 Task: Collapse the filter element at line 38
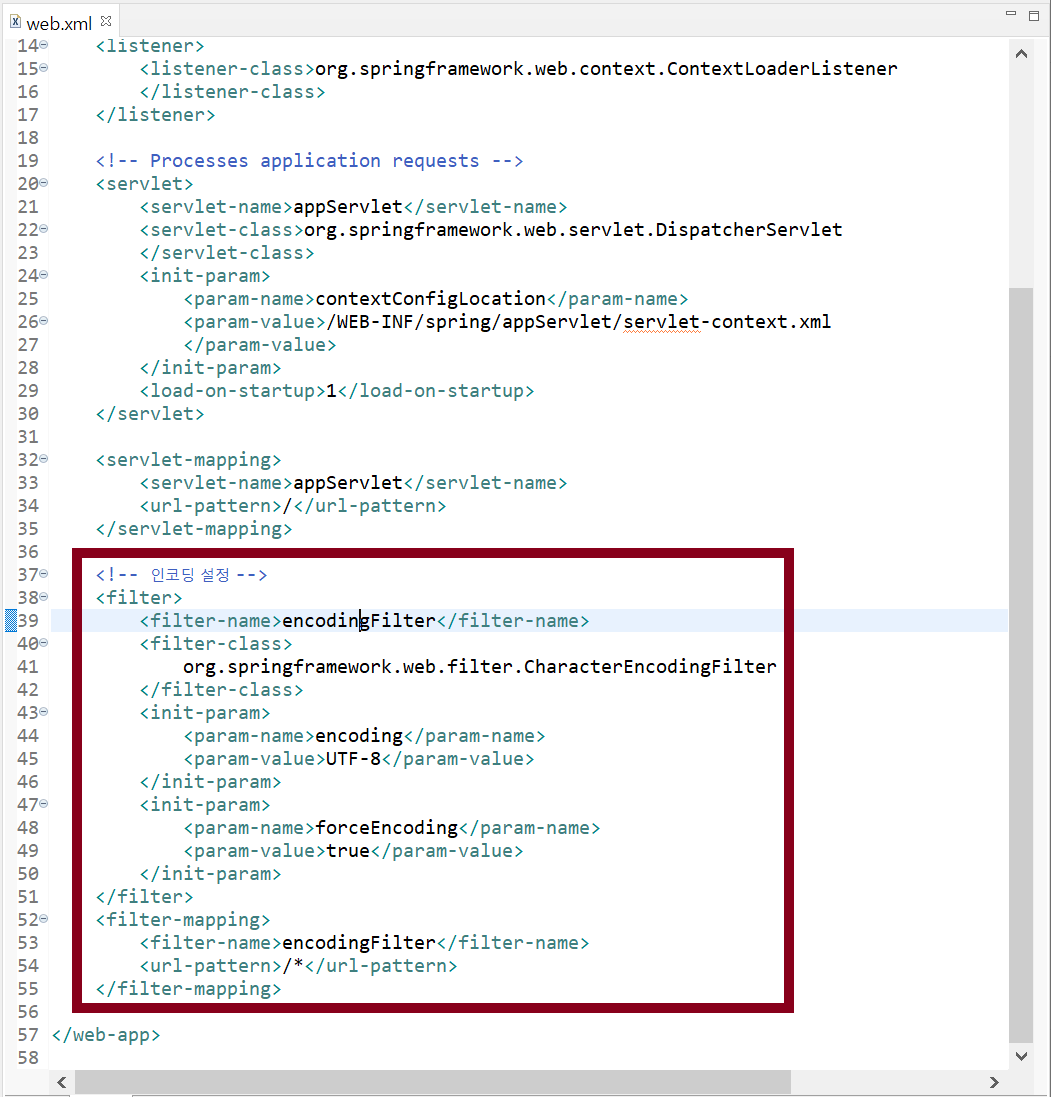tap(43, 597)
